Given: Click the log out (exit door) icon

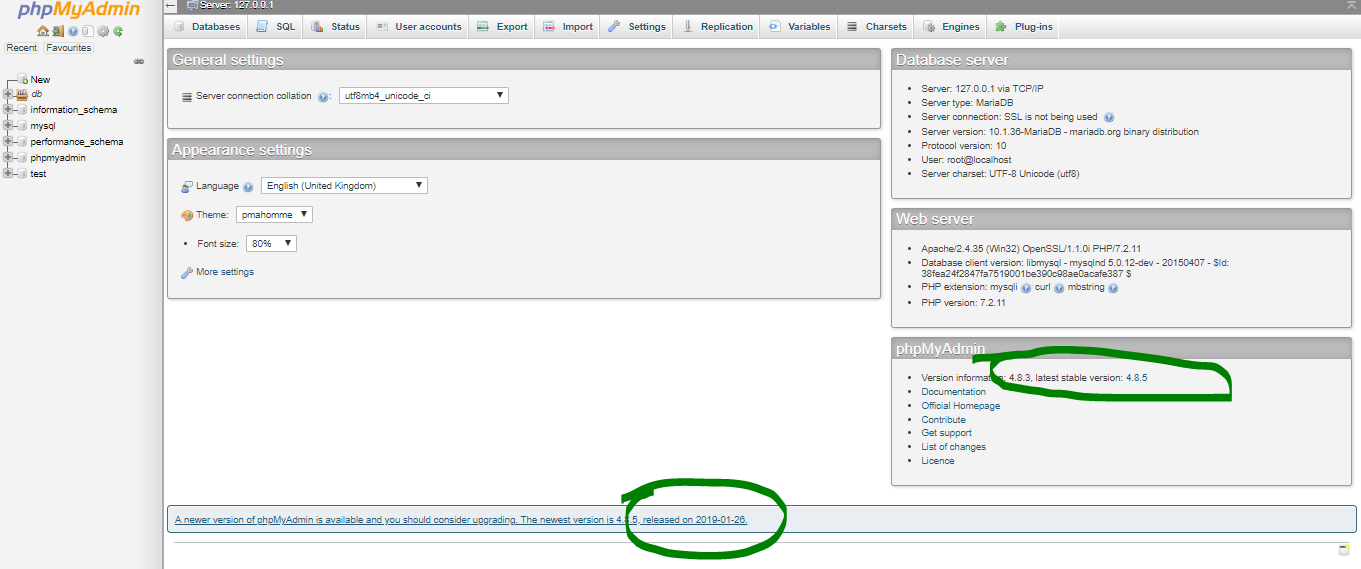Looking at the screenshot, I should coord(58,31).
